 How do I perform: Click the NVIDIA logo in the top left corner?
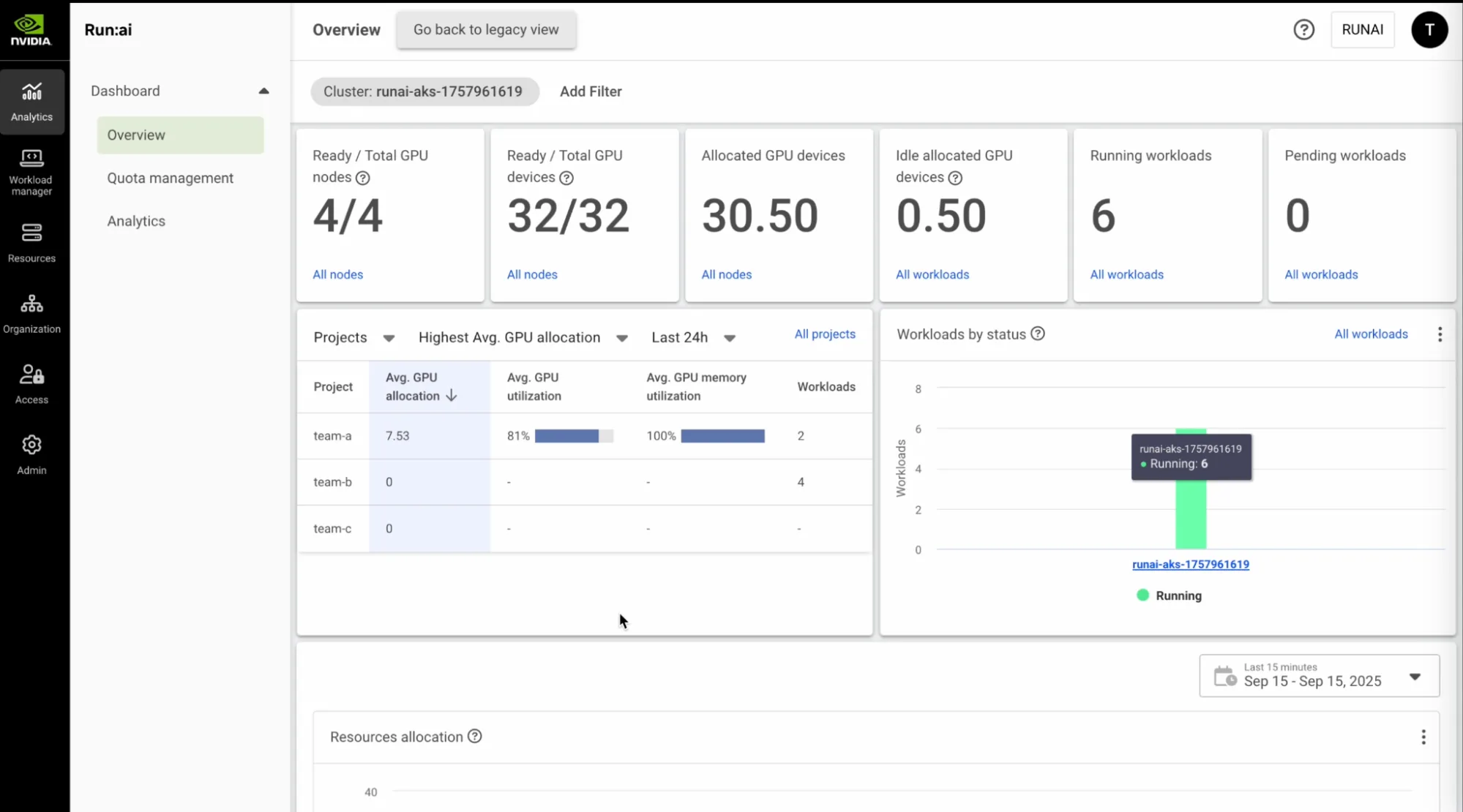(x=31, y=30)
